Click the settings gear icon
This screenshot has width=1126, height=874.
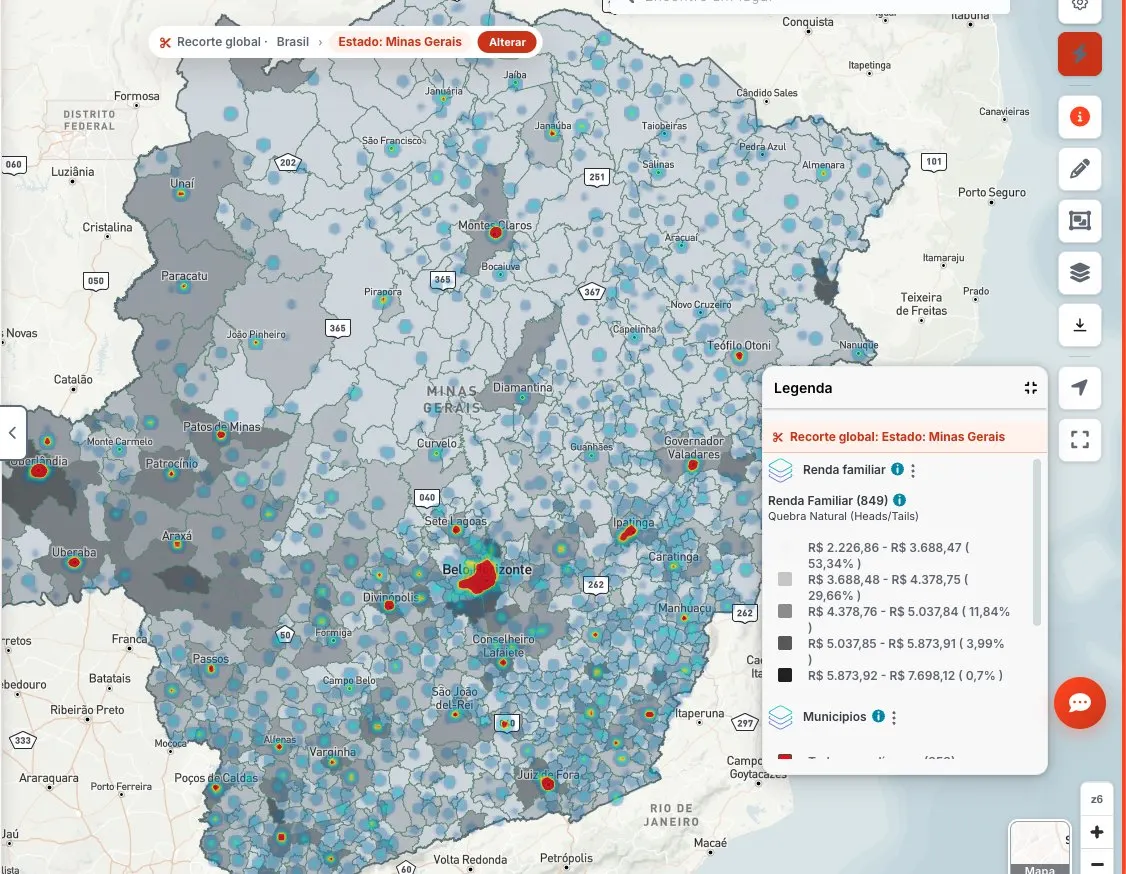pos(1079,4)
